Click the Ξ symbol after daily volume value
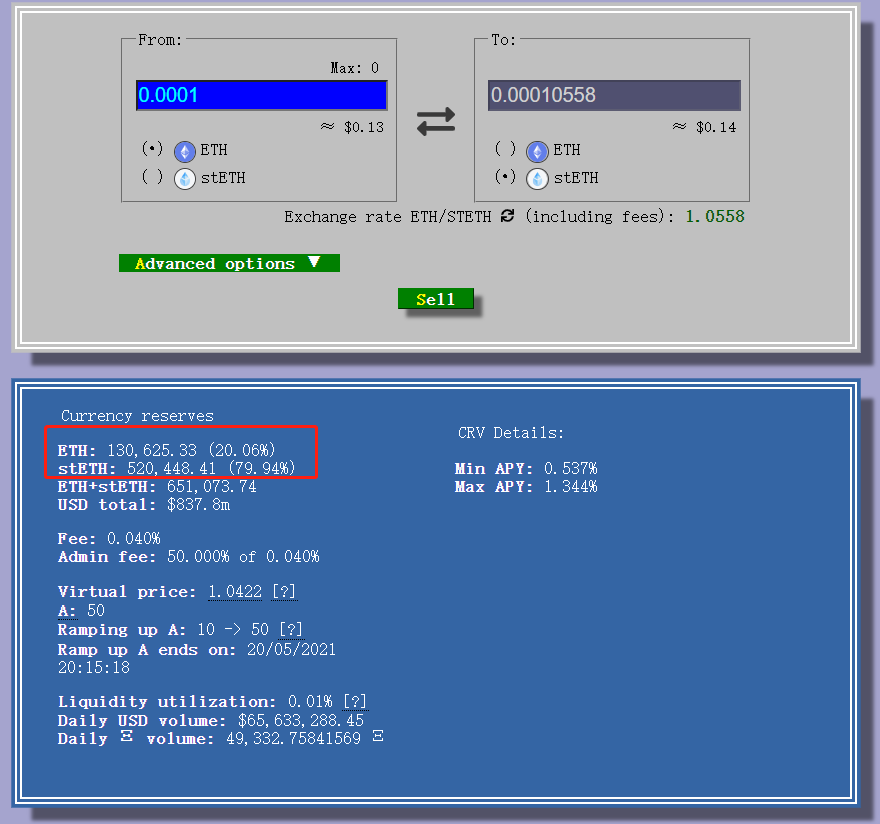 [378, 736]
